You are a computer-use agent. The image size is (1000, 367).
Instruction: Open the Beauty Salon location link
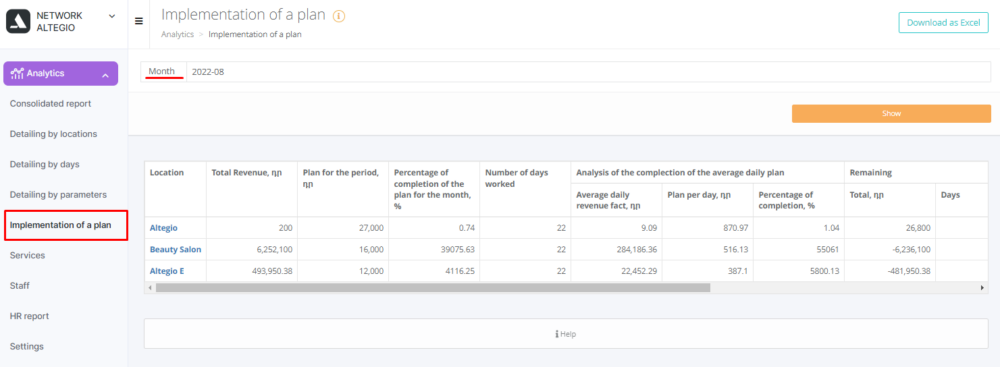[175, 250]
